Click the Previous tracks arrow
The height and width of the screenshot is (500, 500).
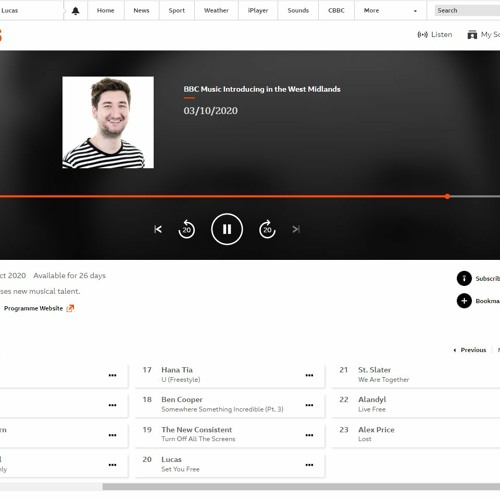coord(455,350)
